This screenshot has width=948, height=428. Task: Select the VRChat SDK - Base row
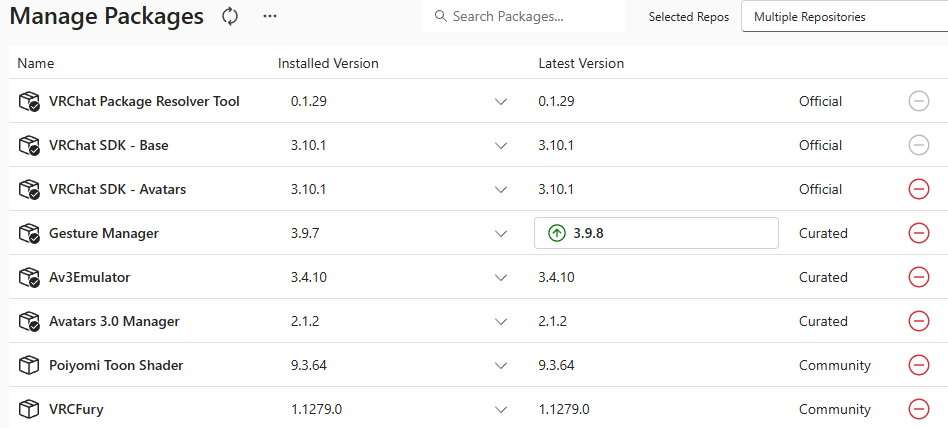click(x=109, y=145)
